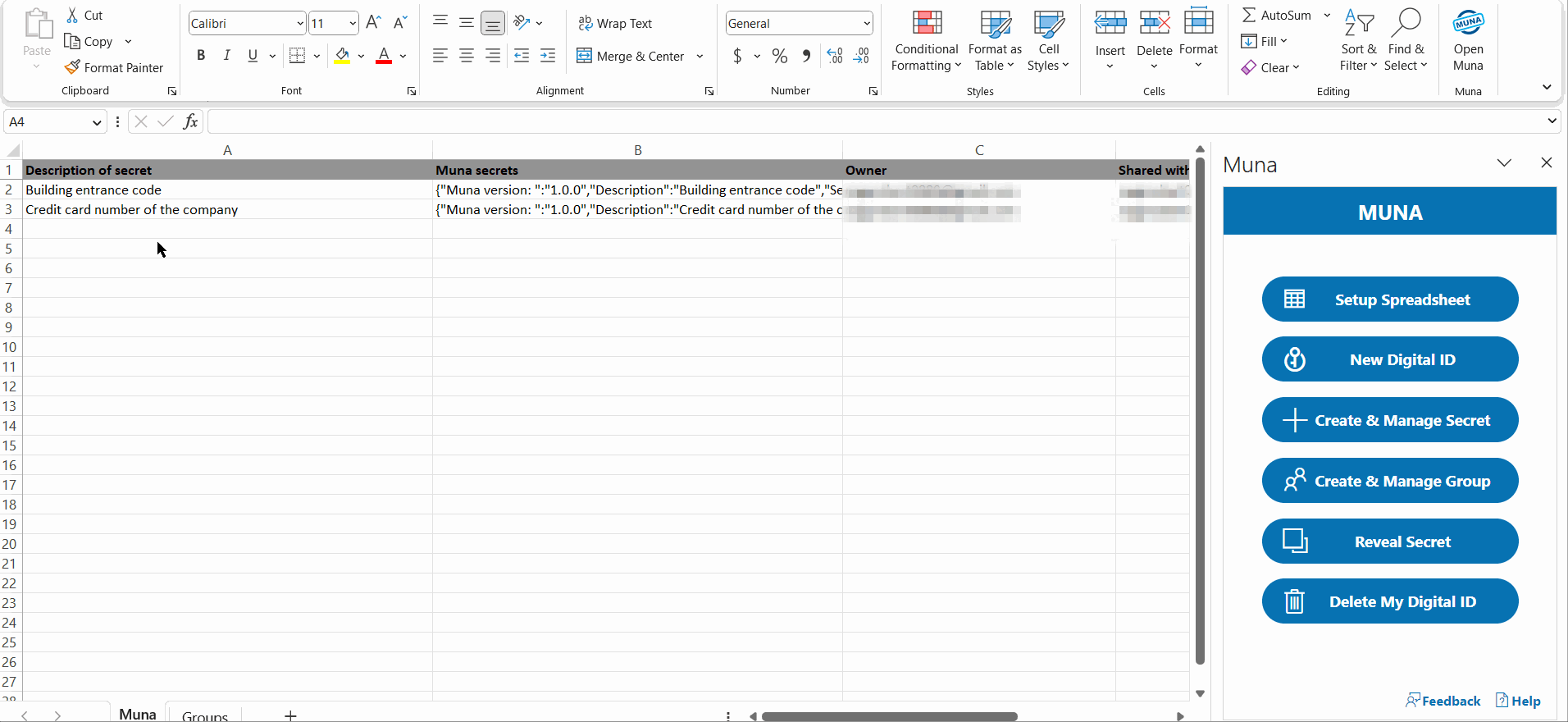Add a new sheet with plus button
Viewport: 1568px width, 722px height.
(x=290, y=715)
